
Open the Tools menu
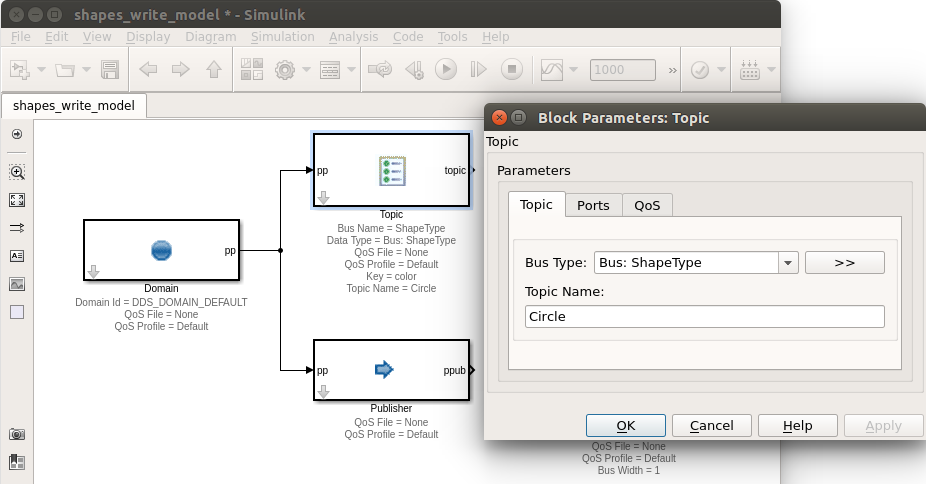452,37
